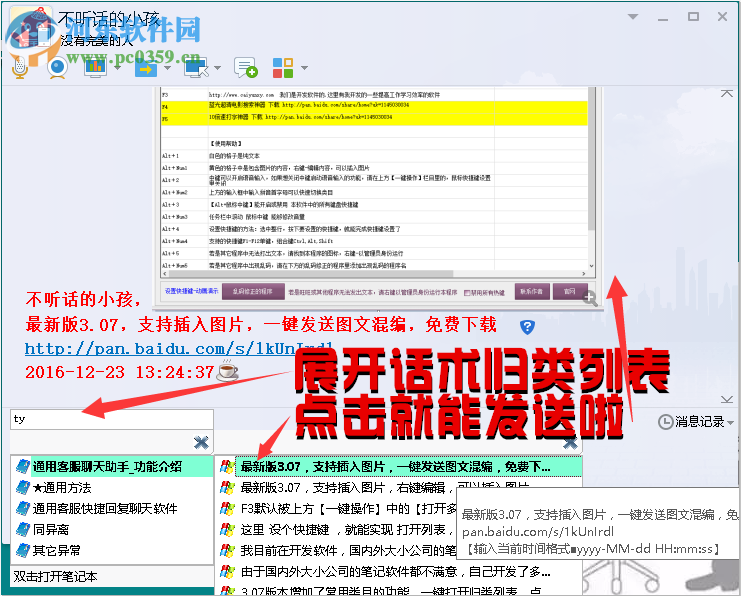The width and height of the screenshot is (741, 596).
Task: Expand the arrow beside the remote desktop icon
Action: [x=217, y=68]
